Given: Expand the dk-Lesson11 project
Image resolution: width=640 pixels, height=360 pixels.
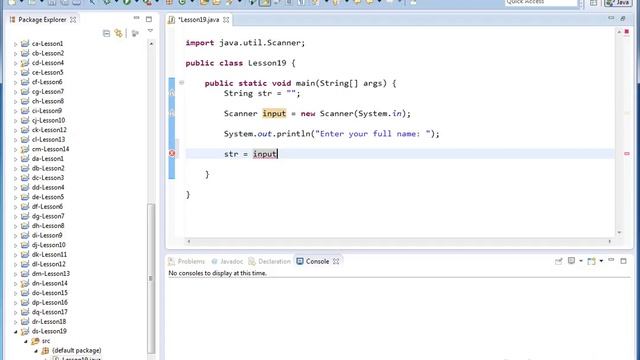Looking at the screenshot, I should [16, 255].
